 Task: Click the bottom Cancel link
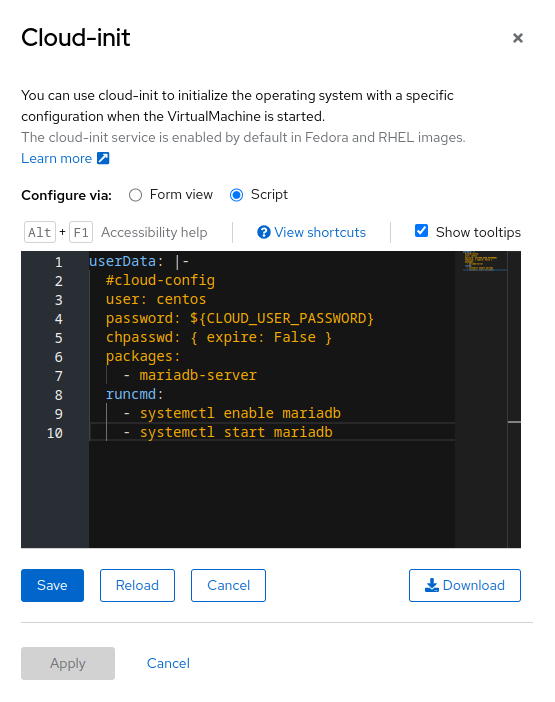[x=168, y=663]
